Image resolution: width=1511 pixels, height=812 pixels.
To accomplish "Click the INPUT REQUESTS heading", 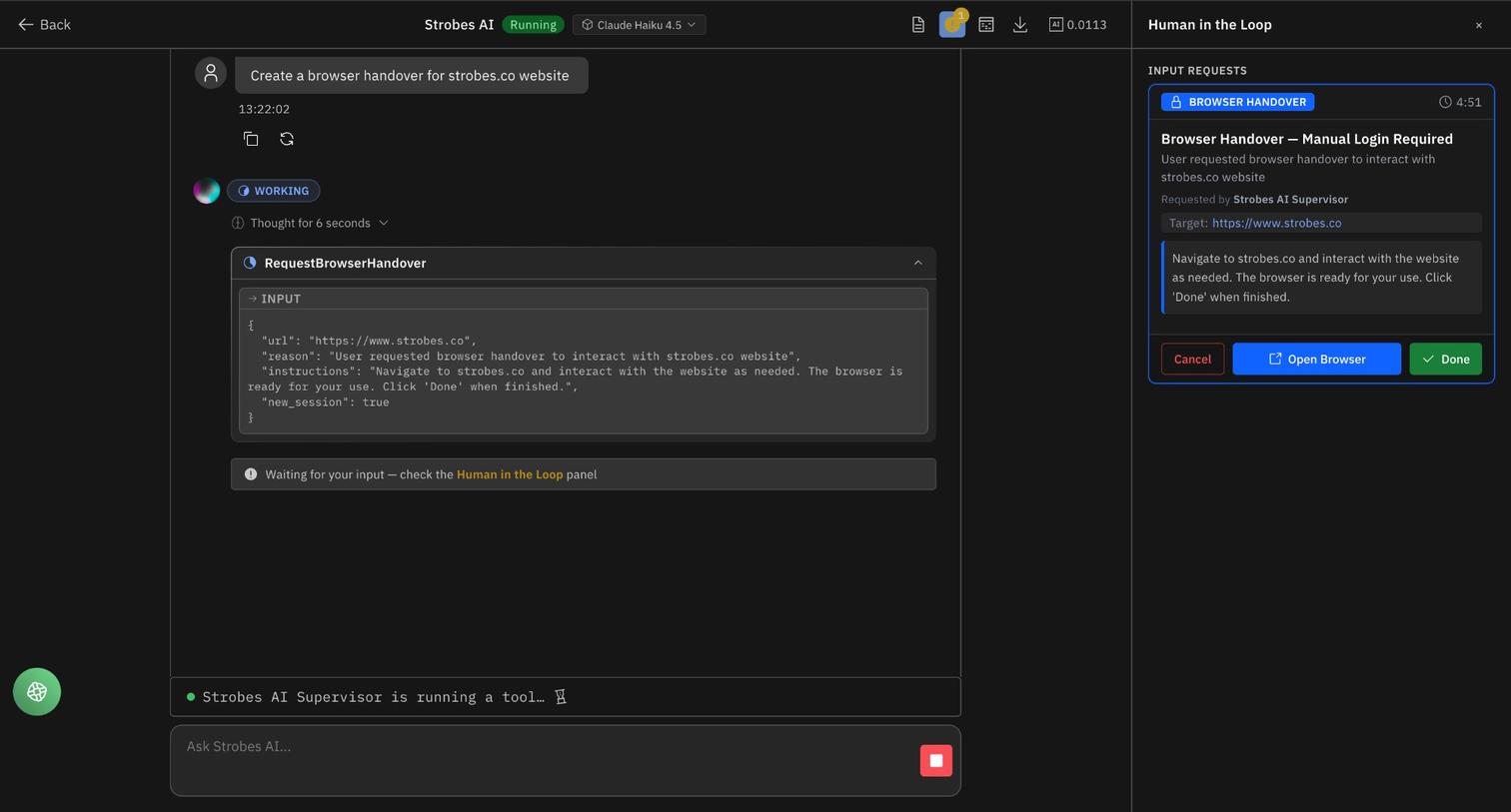I will (1197, 71).
